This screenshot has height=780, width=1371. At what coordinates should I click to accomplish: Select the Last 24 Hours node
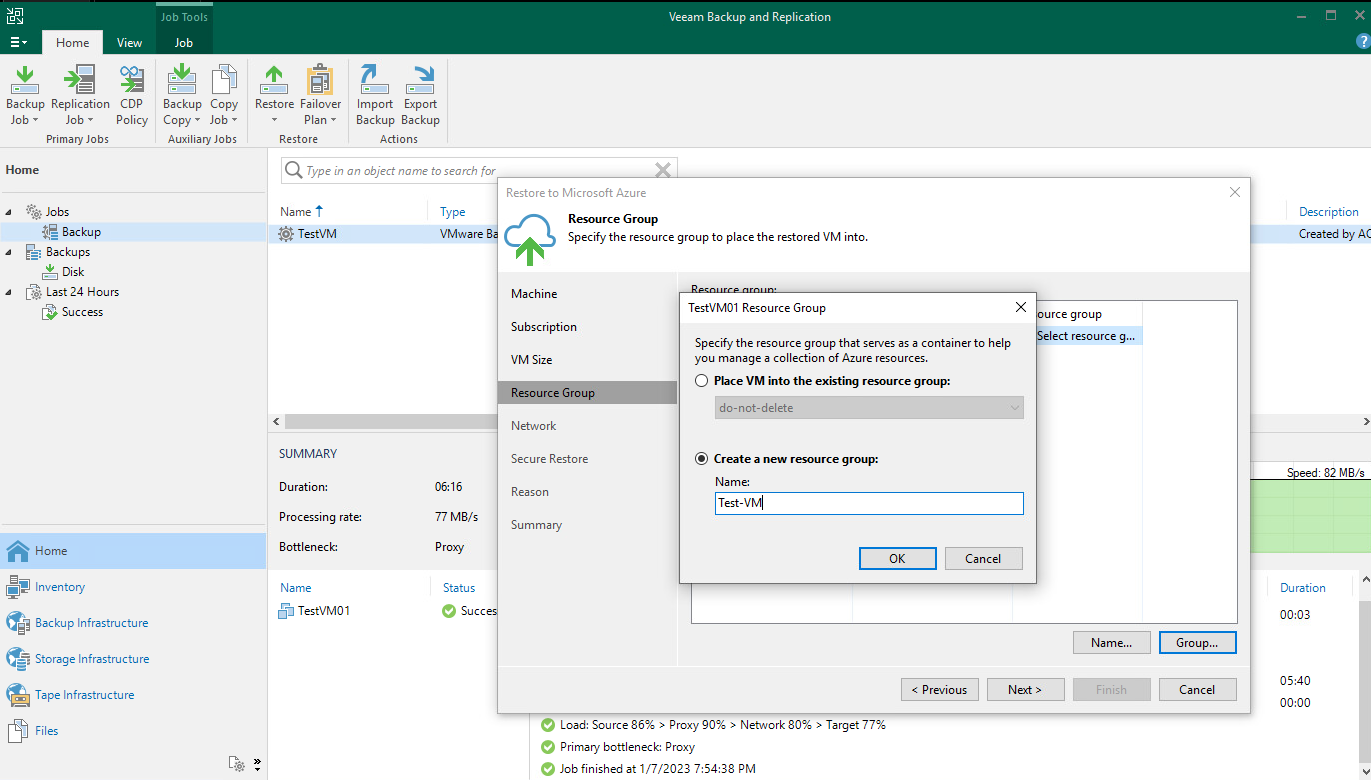coord(82,292)
